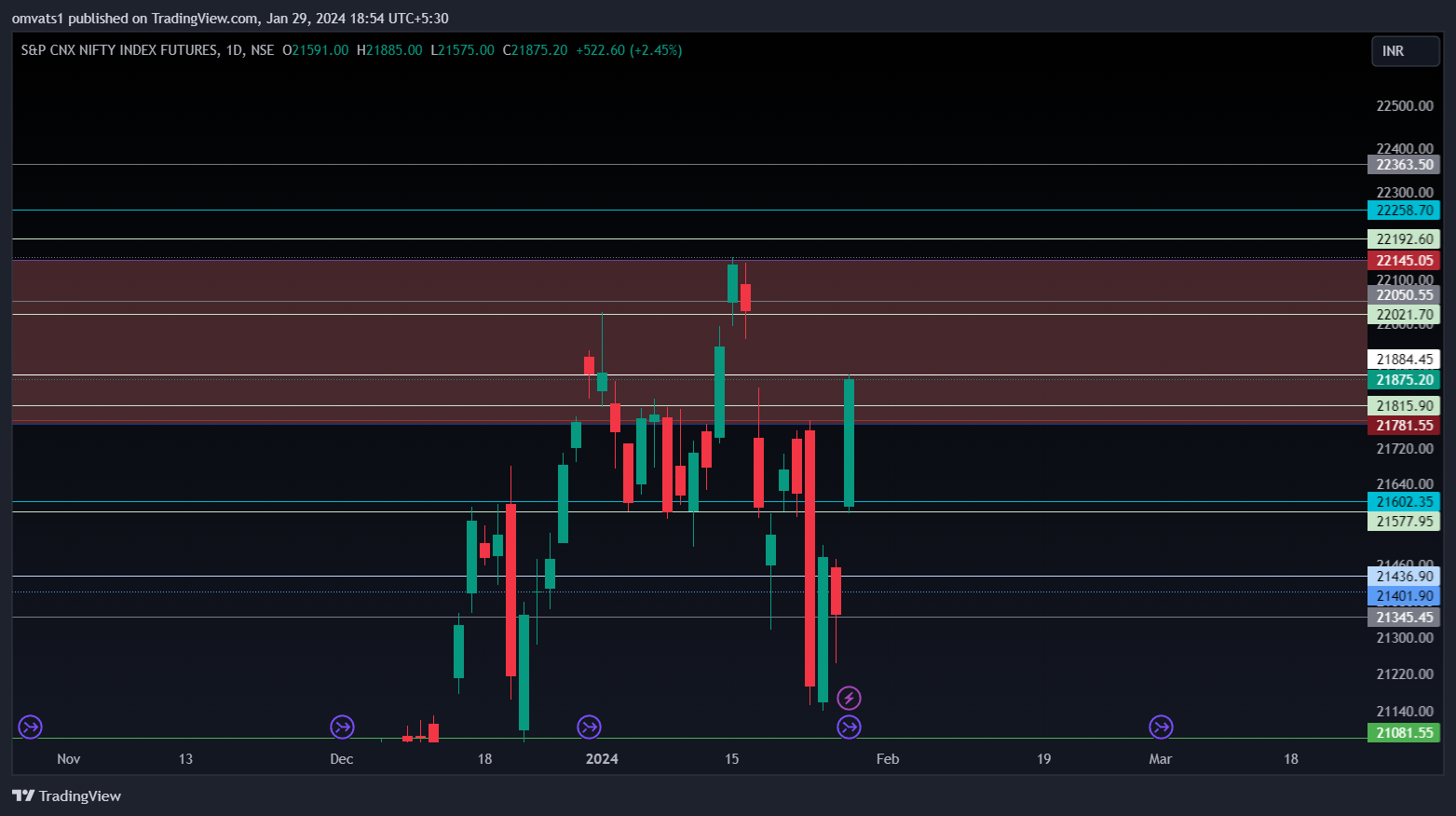Viewport: 1456px width, 816px height.
Task: Click the 21140.00 price axis tick
Action: click(1405, 712)
